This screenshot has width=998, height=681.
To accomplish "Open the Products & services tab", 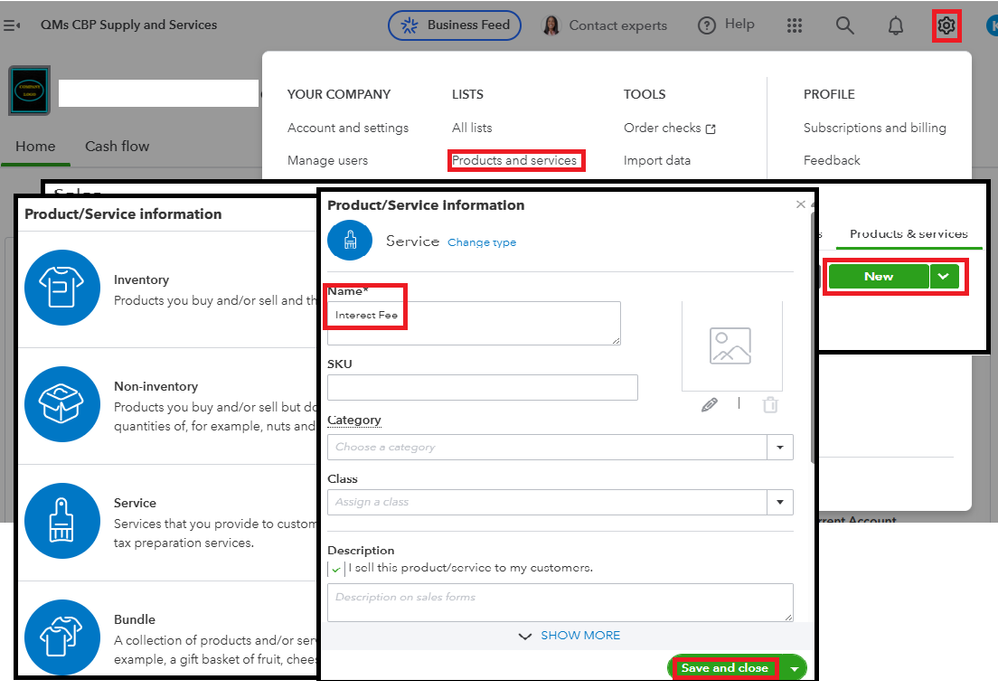I will [908, 234].
